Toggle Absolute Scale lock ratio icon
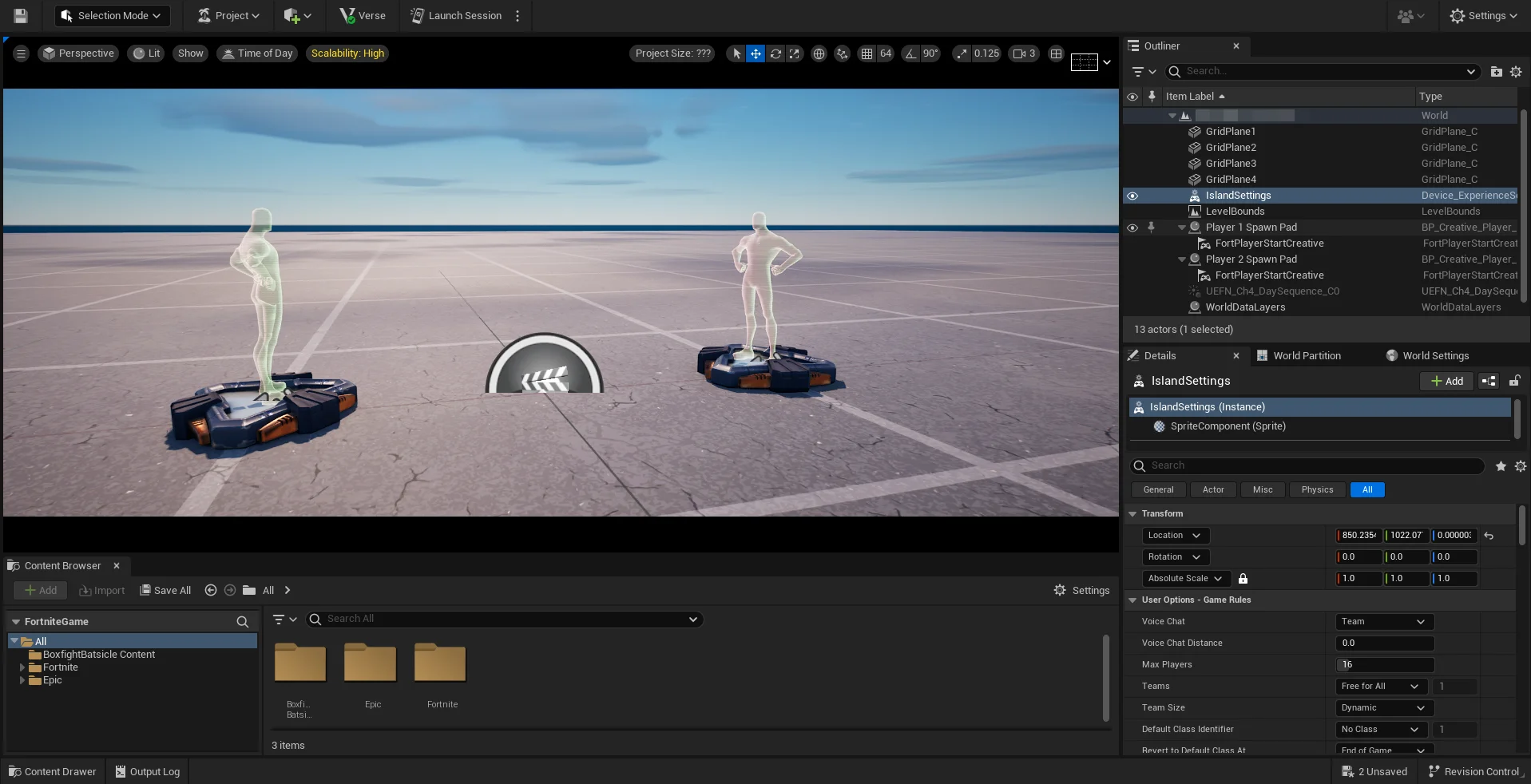Screen dimensions: 1531x784 pyautogui.click(x=1243, y=579)
